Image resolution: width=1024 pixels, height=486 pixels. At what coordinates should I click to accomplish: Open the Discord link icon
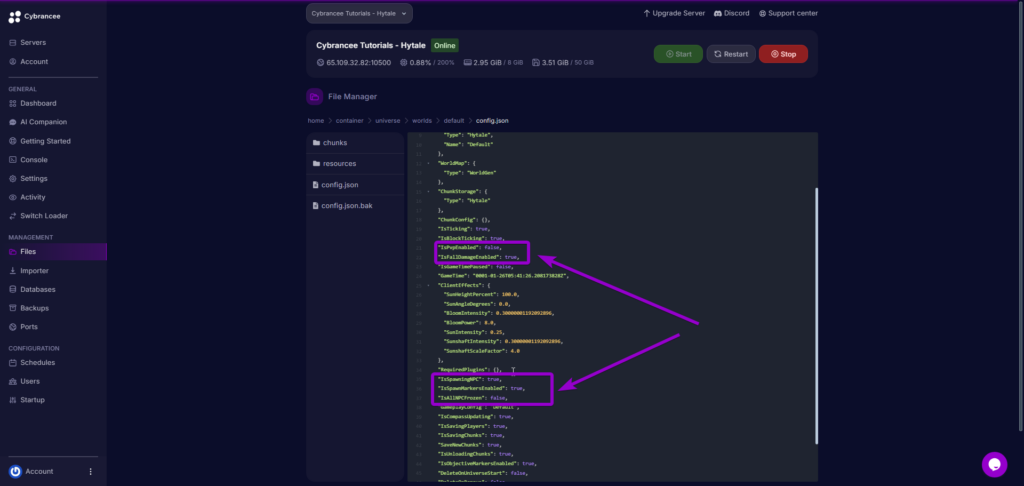(721, 13)
